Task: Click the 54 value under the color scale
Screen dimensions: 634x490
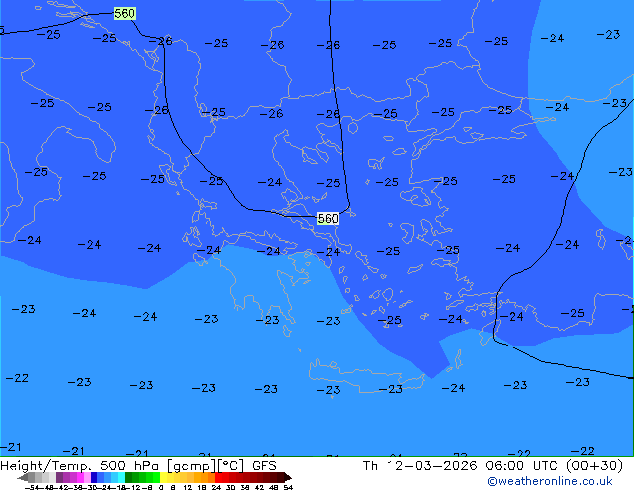Action: click(288, 487)
